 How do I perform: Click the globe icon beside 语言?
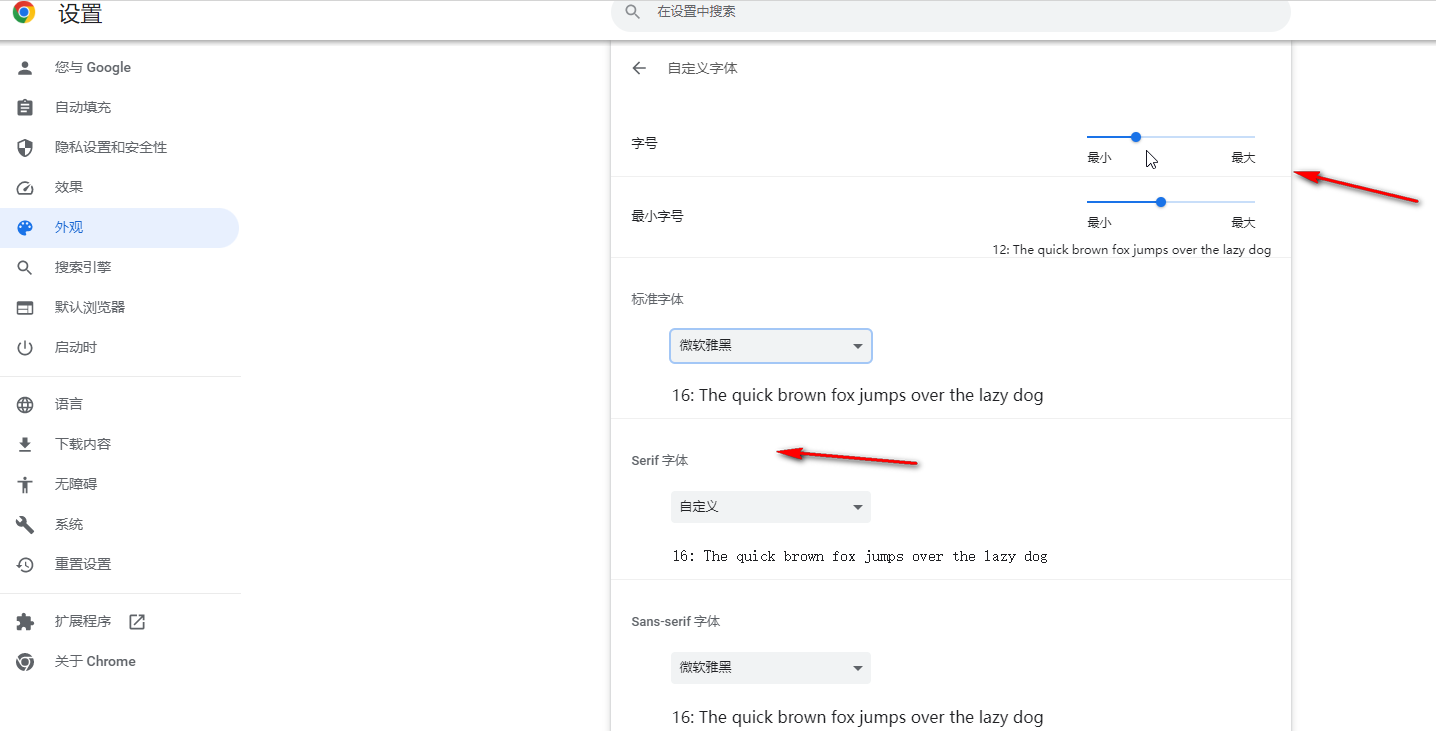point(25,405)
